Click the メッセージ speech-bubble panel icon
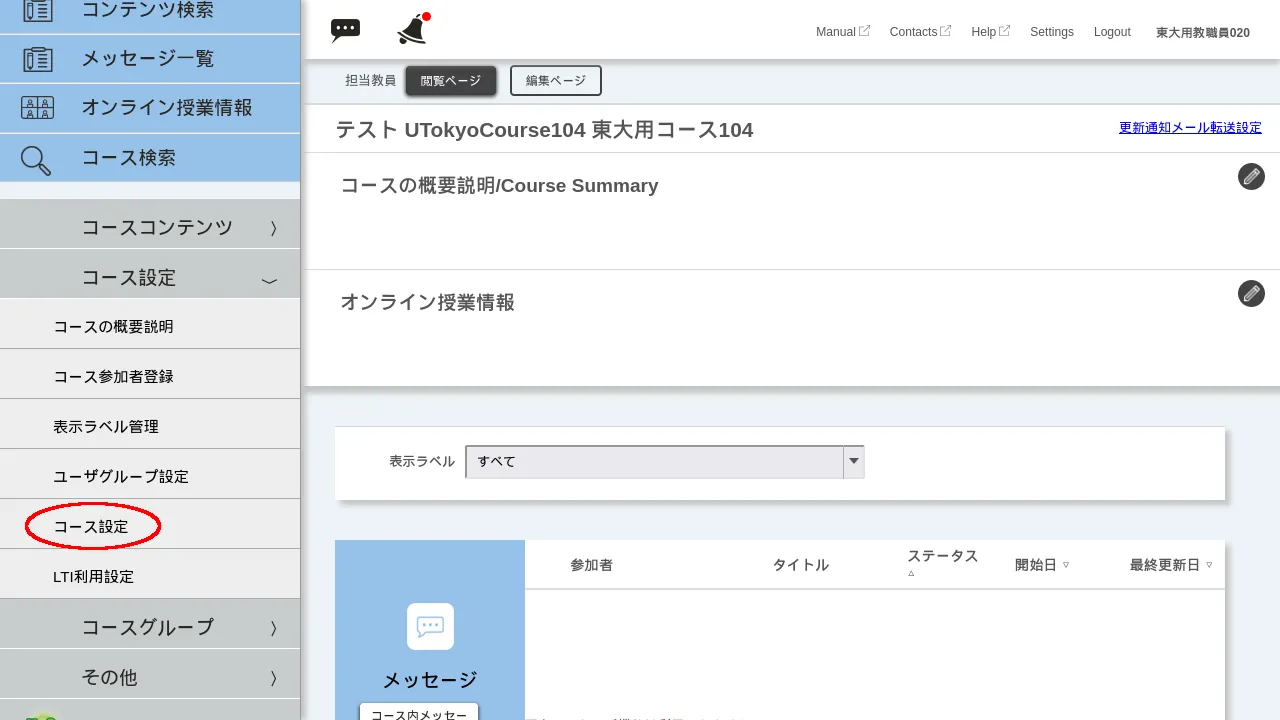Screen dimensions: 1280x720 coord(429,627)
